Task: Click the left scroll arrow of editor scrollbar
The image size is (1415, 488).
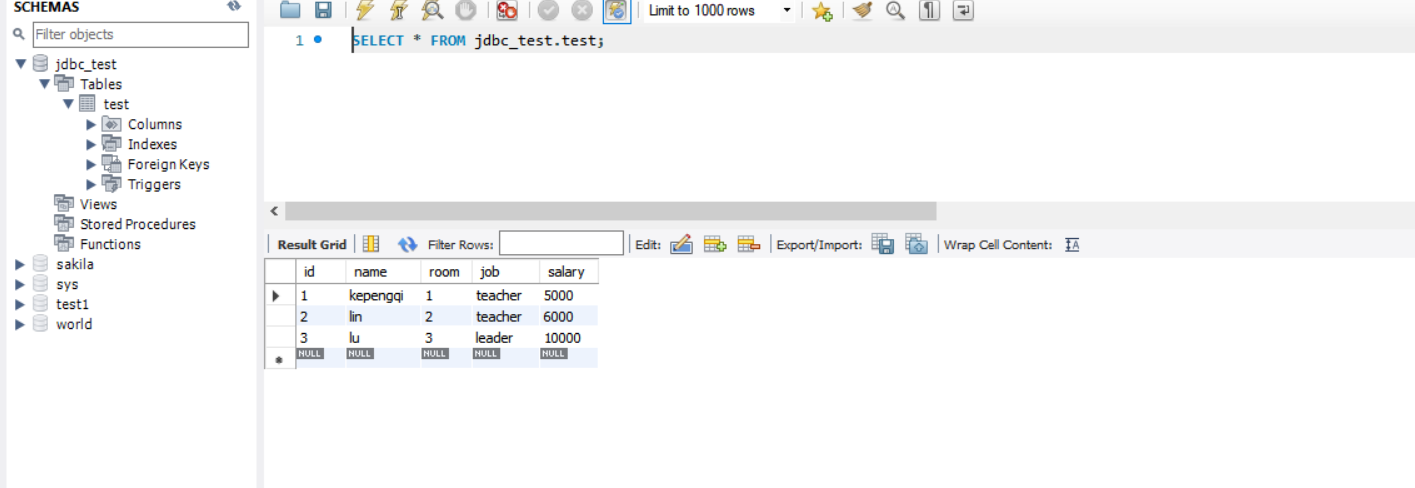Action: [x=274, y=211]
